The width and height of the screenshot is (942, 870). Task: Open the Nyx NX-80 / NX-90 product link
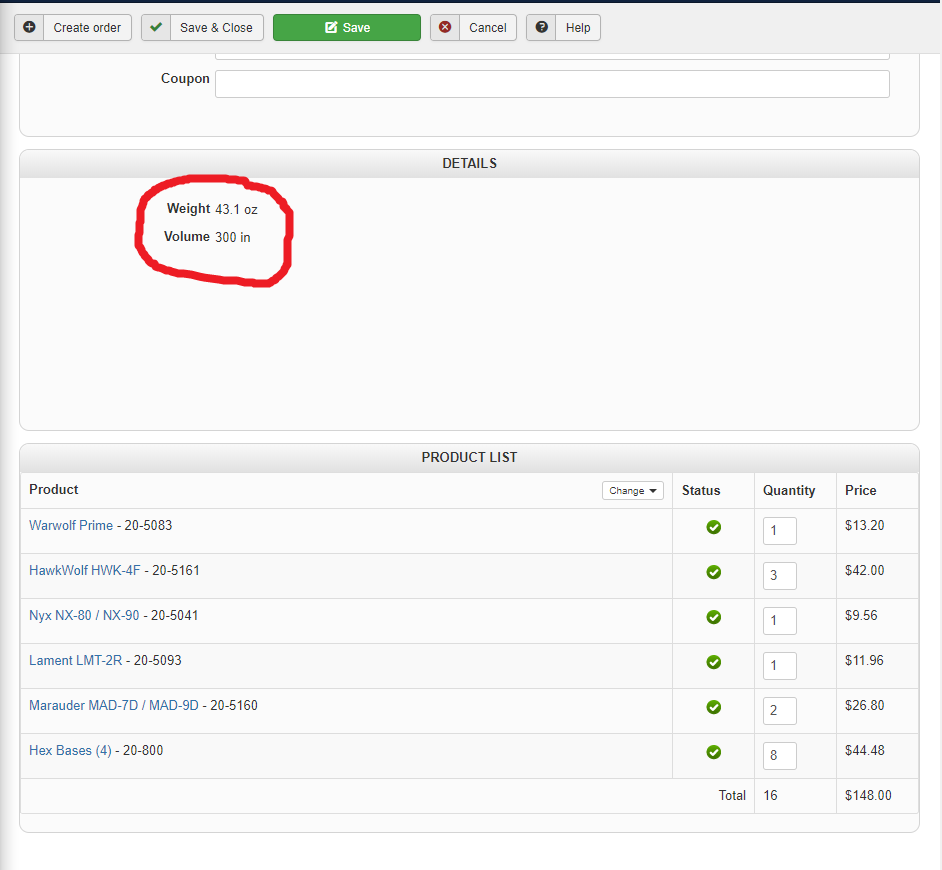click(84, 615)
